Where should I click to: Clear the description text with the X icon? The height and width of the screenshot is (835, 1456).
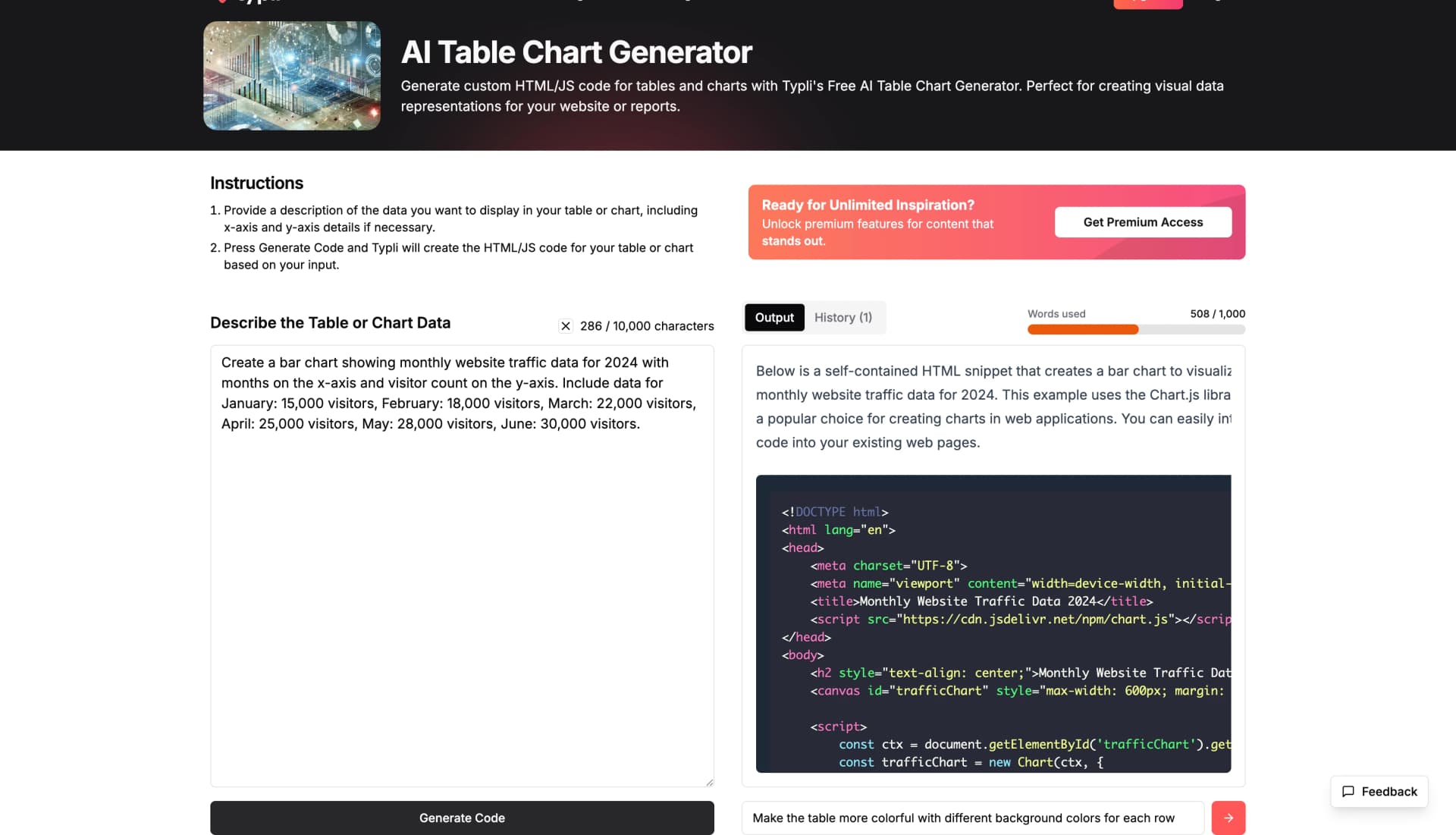pos(565,326)
